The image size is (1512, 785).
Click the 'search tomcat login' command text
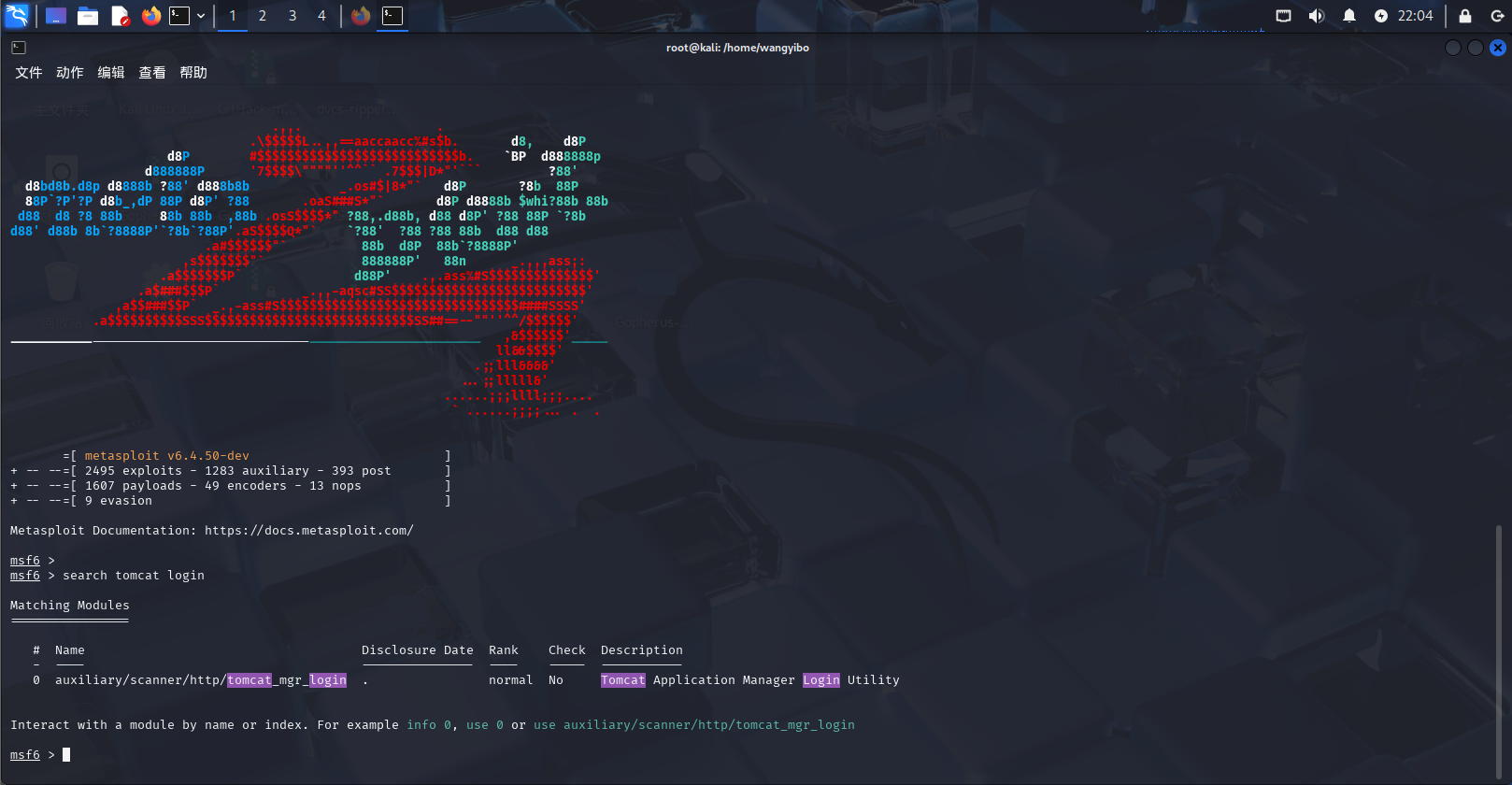[134, 576]
